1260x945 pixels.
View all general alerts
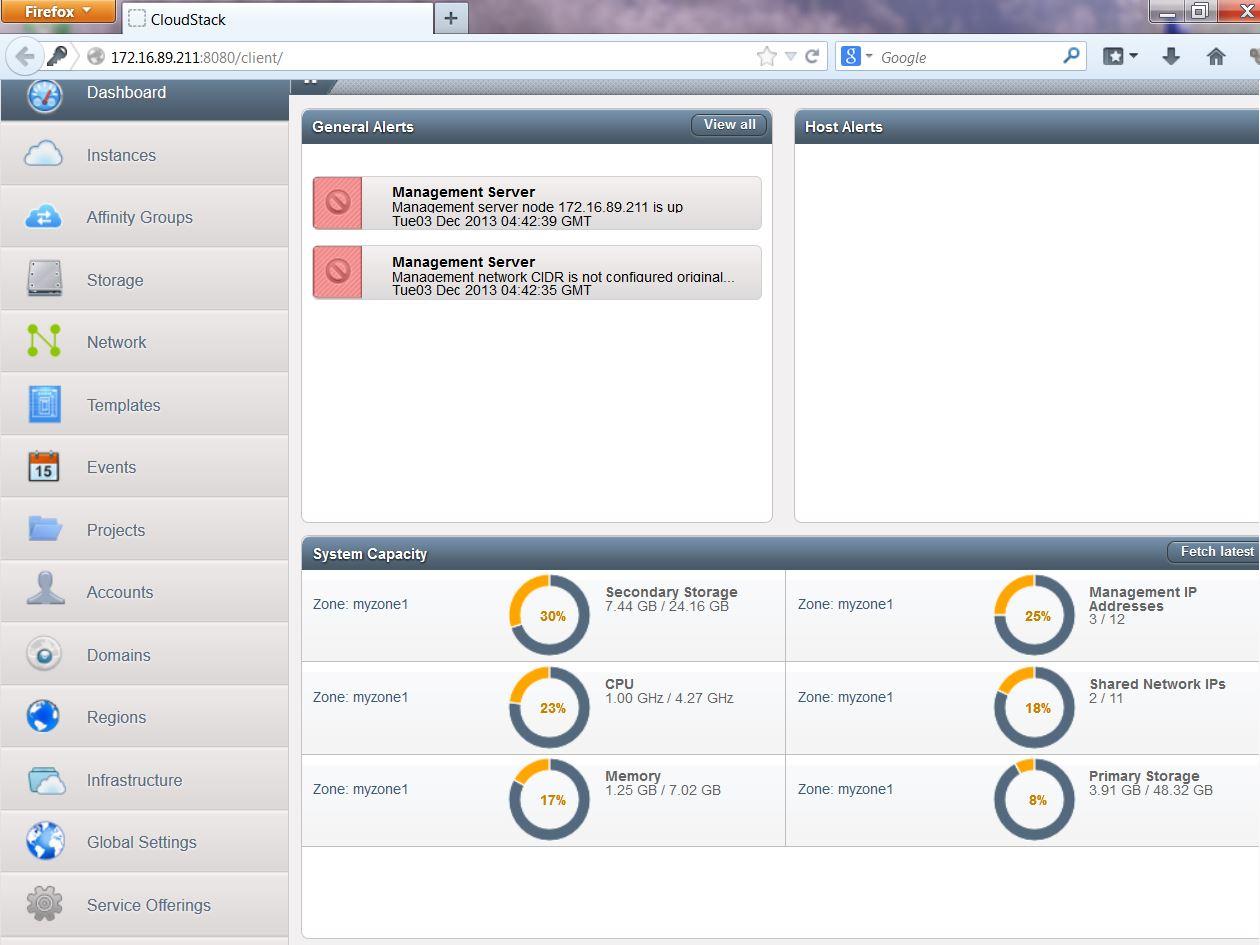(x=730, y=125)
